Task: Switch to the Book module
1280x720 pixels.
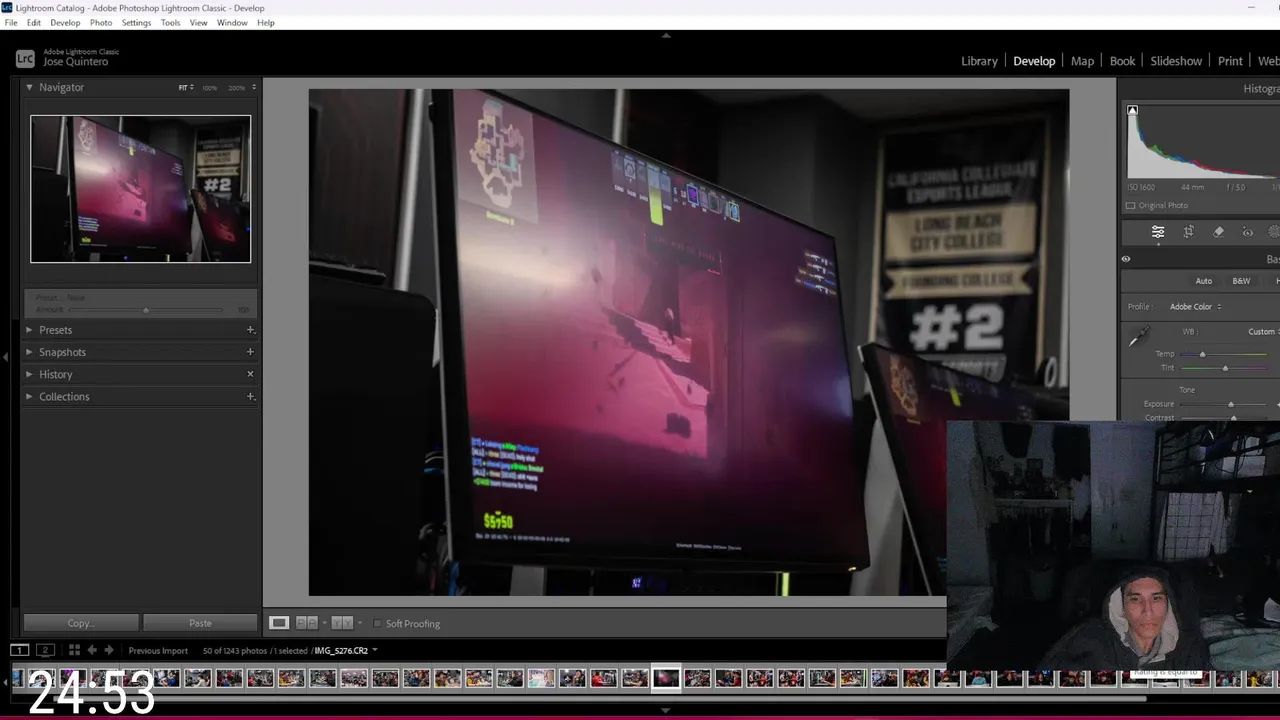Action: tap(1122, 61)
